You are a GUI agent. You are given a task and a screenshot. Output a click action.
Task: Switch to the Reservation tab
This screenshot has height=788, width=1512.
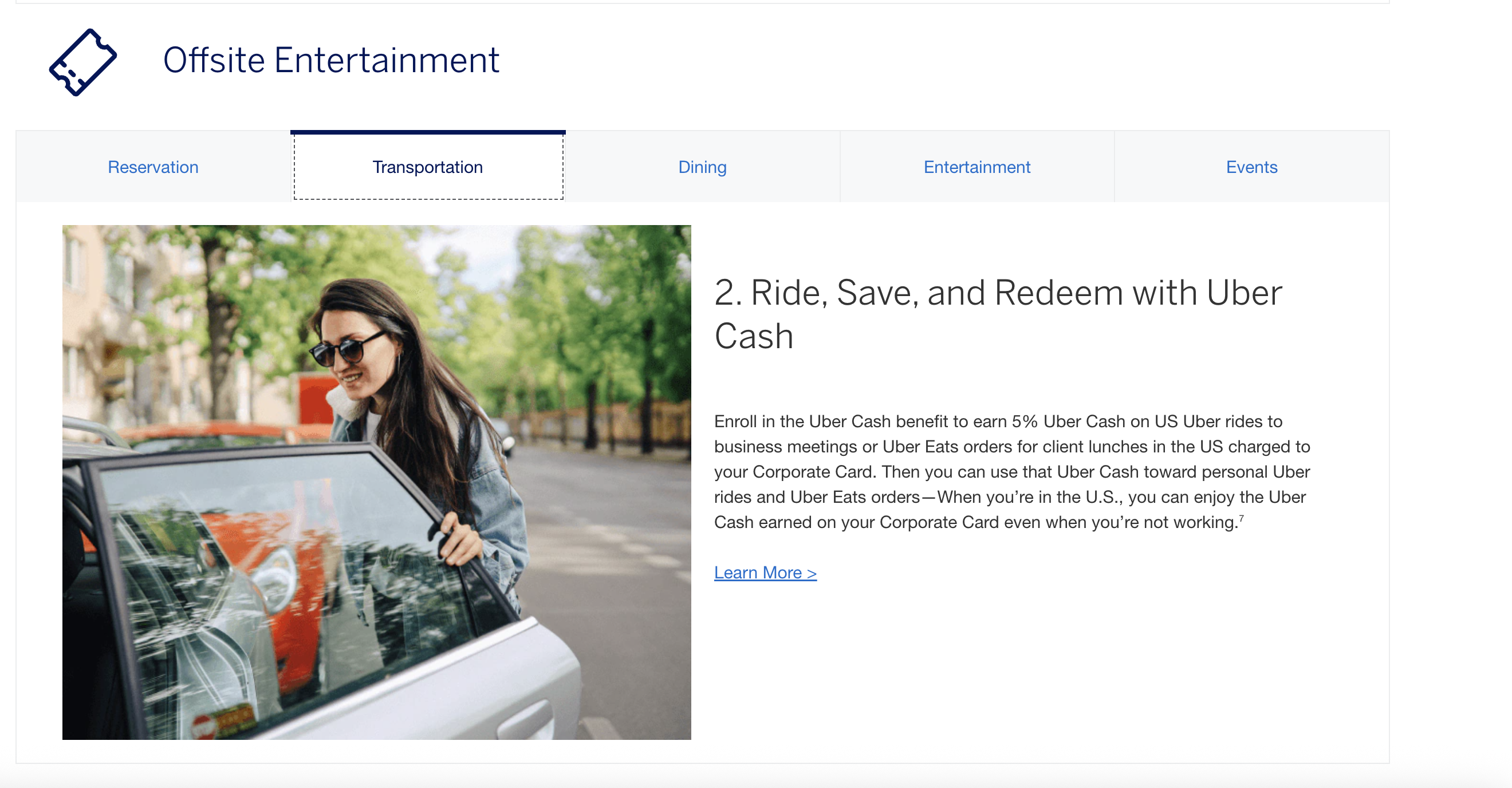tap(152, 167)
